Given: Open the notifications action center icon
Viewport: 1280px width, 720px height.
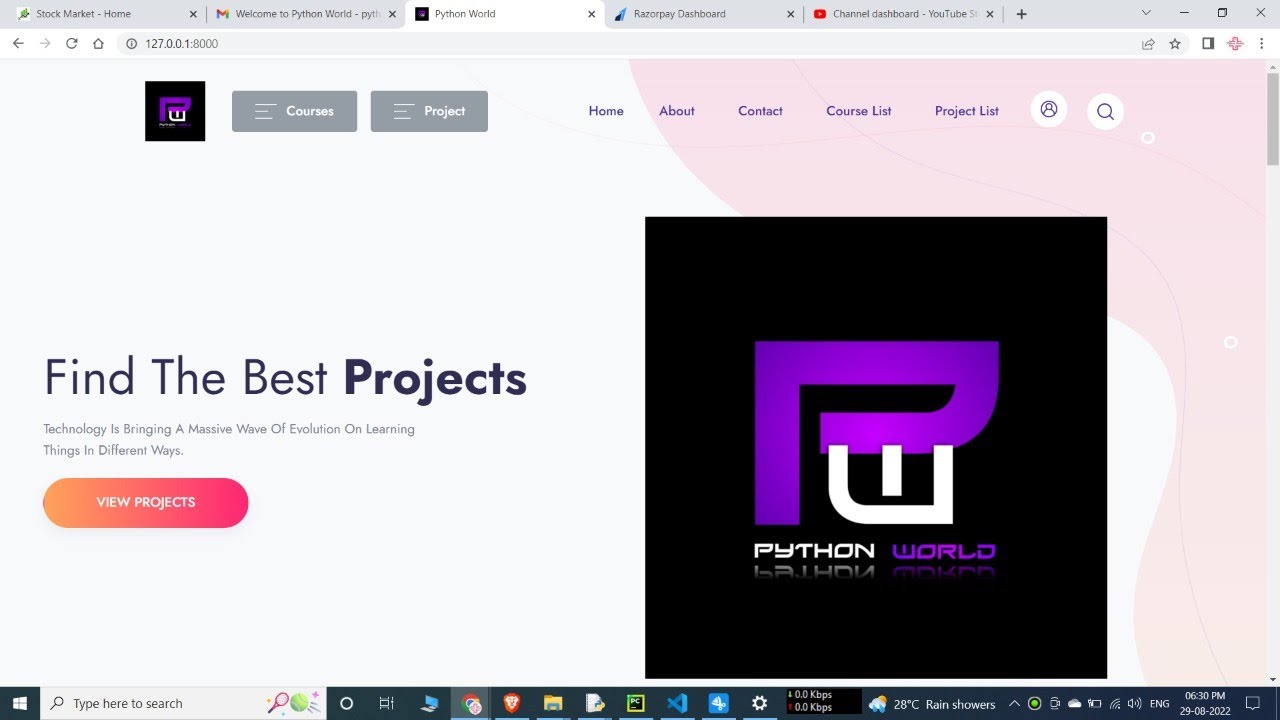Looking at the screenshot, I should pyautogui.click(x=1253, y=704).
